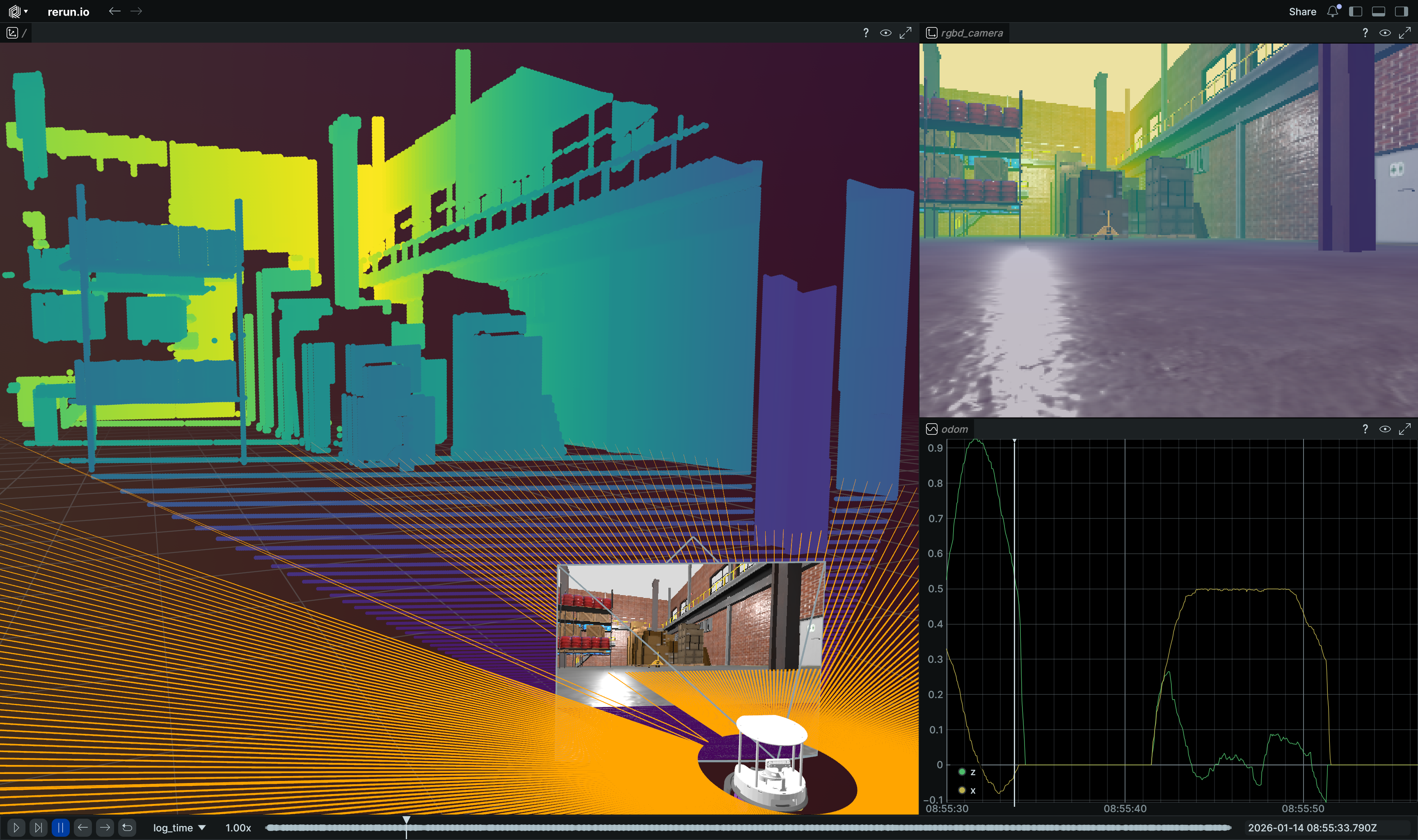The image size is (1418, 840).
Task: Select the rgbd_camera panel corner icon
Action: point(931,32)
